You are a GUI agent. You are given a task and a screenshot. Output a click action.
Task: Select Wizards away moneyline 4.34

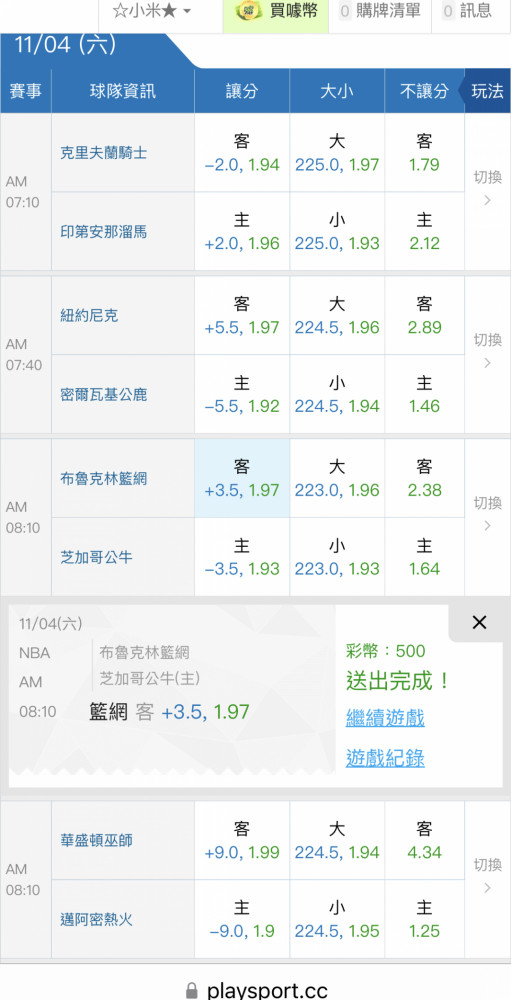(x=424, y=840)
